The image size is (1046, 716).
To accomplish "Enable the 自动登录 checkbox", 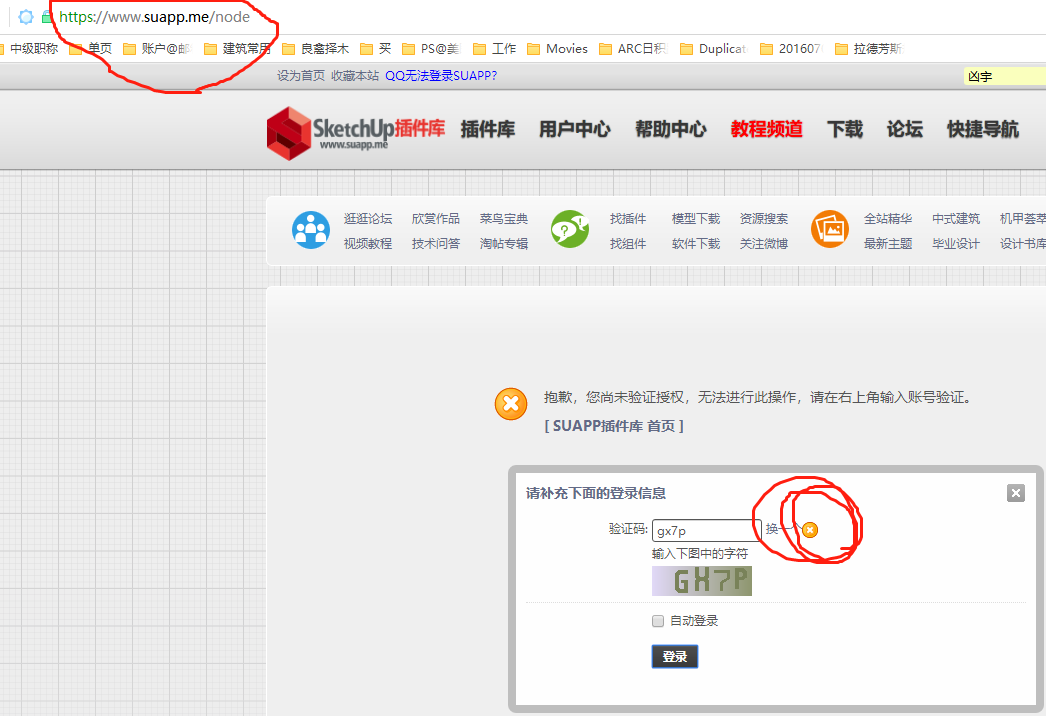I will (657, 621).
